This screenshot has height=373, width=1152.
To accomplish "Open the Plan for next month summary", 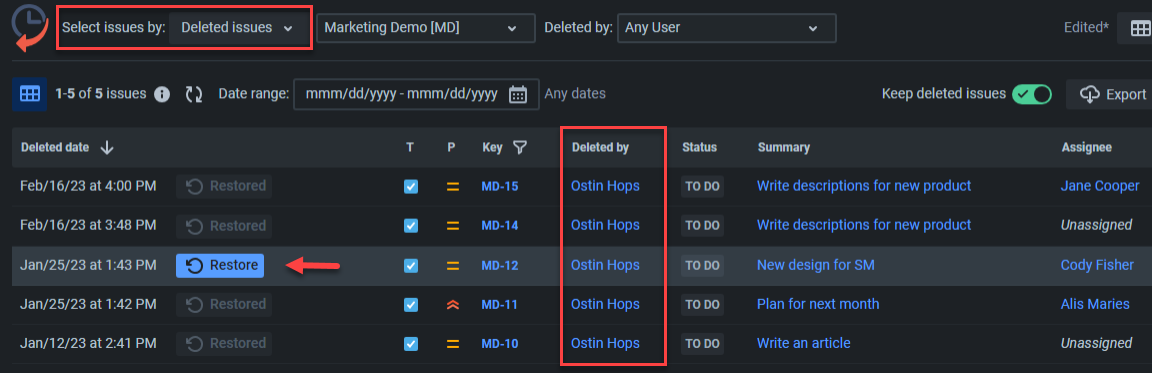I will [x=818, y=304].
